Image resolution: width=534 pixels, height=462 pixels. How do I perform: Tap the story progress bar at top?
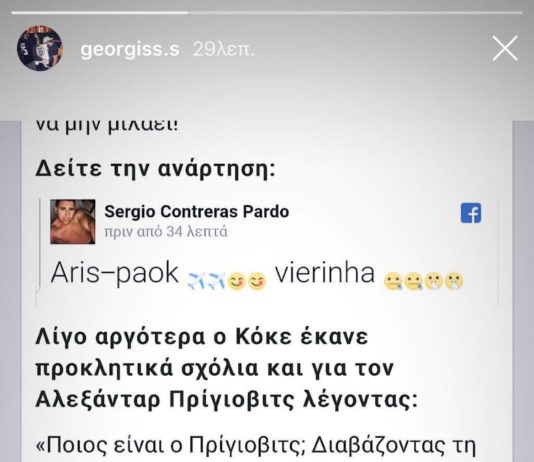267,13
